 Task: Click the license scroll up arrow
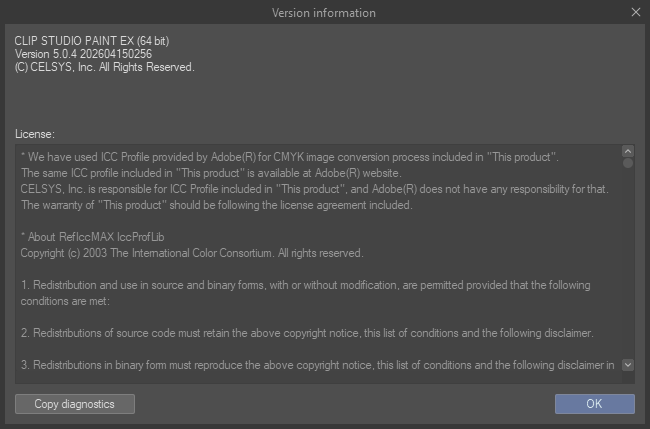point(628,151)
